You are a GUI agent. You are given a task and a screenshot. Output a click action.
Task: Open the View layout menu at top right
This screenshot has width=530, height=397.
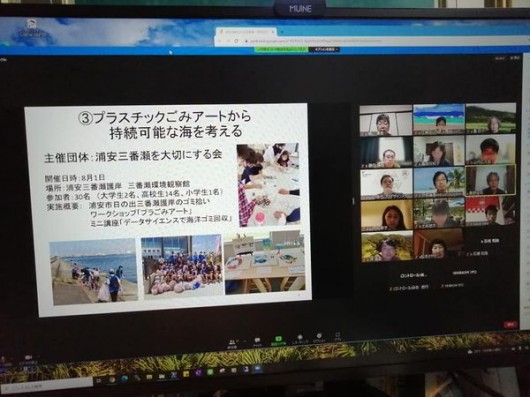[515, 58]
